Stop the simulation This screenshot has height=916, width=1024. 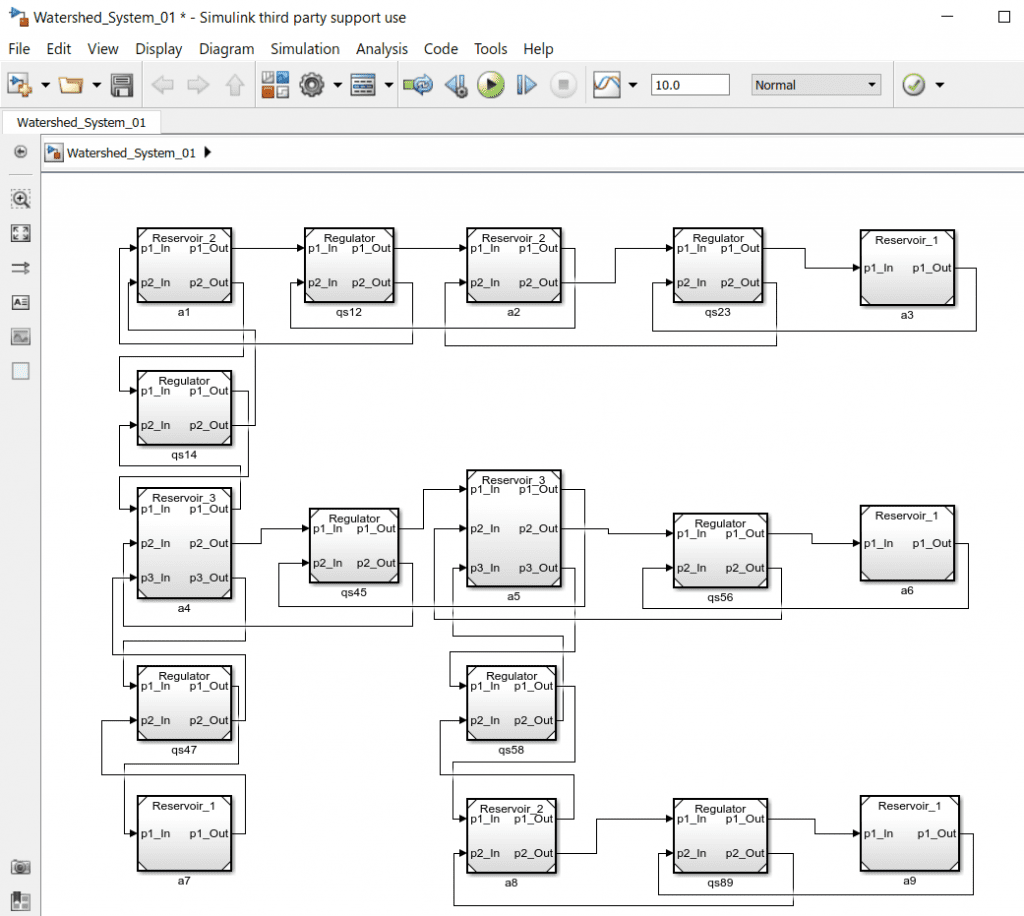click(563, 85)
